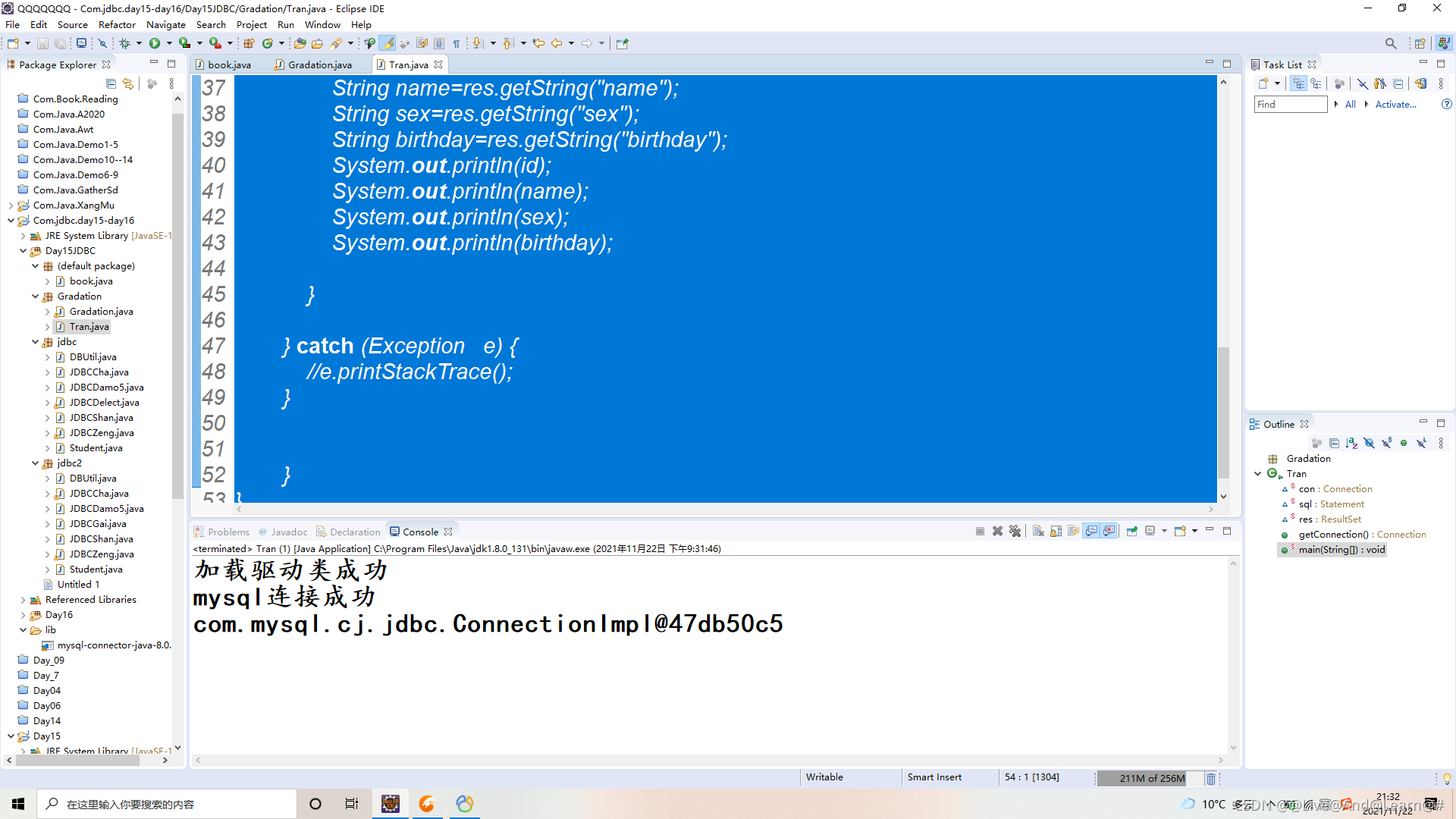Toggle alphabetical Sort in Outline view

tap(1351, 443)
